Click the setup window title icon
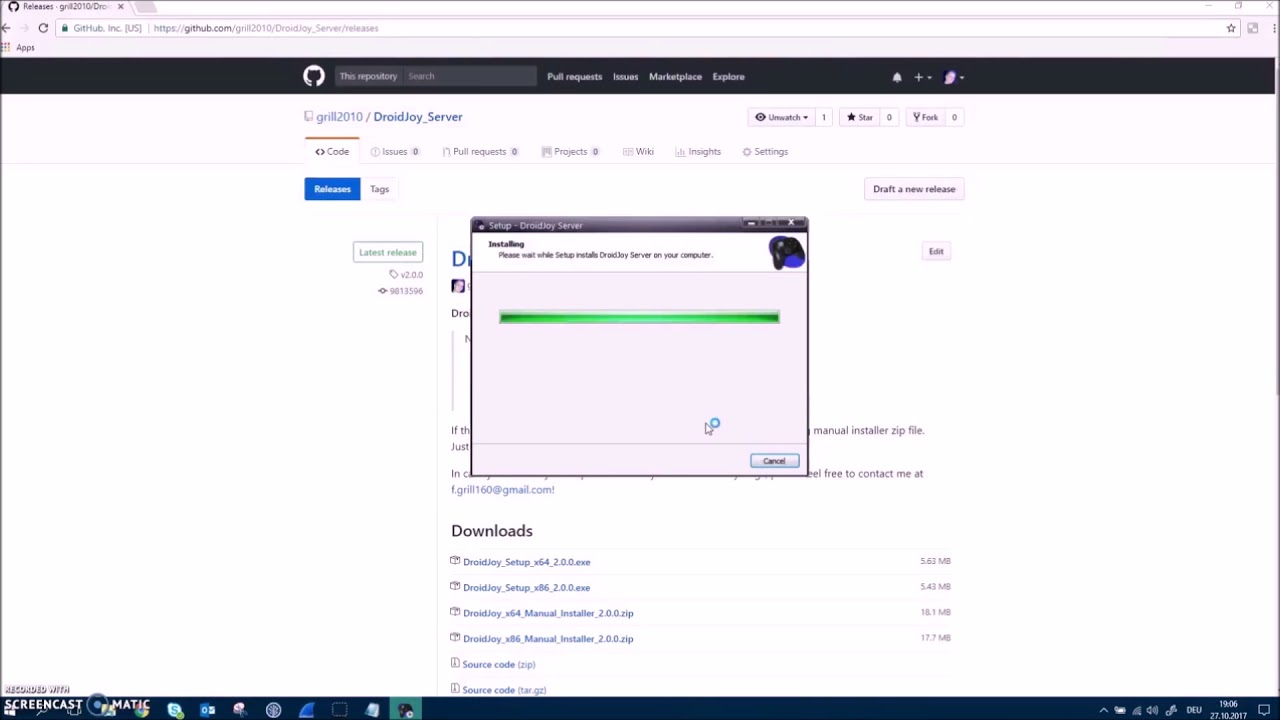The image size is (1280, 720). coord(481,226)
